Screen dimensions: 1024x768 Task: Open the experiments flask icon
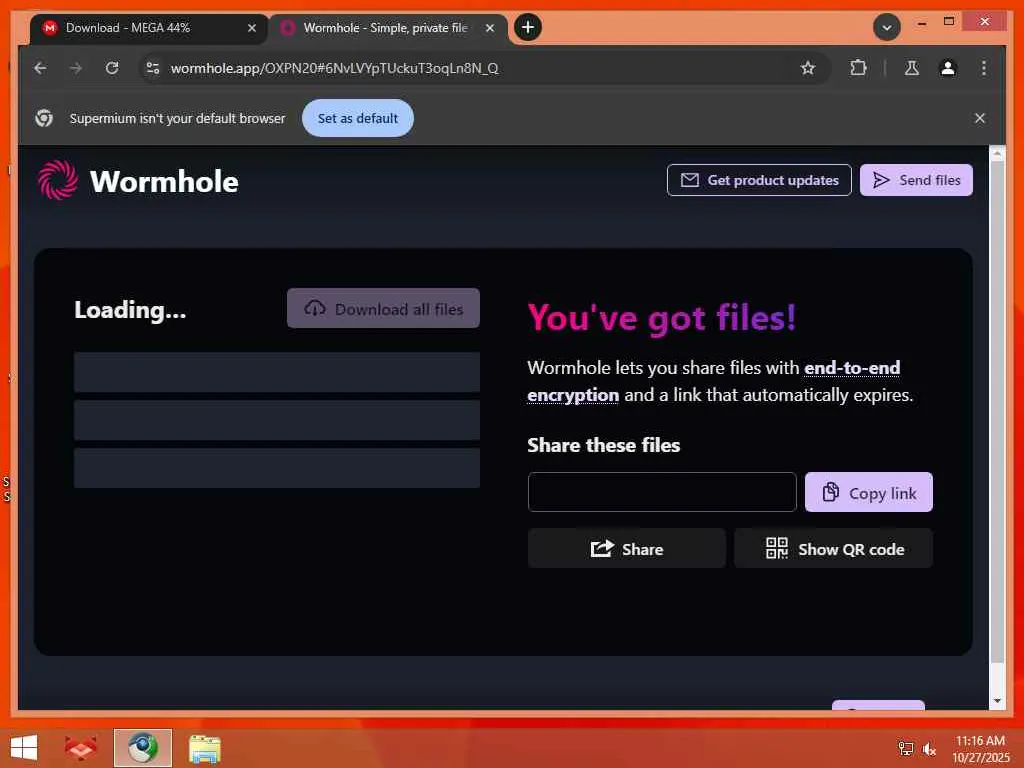click(x=912, y=68)
